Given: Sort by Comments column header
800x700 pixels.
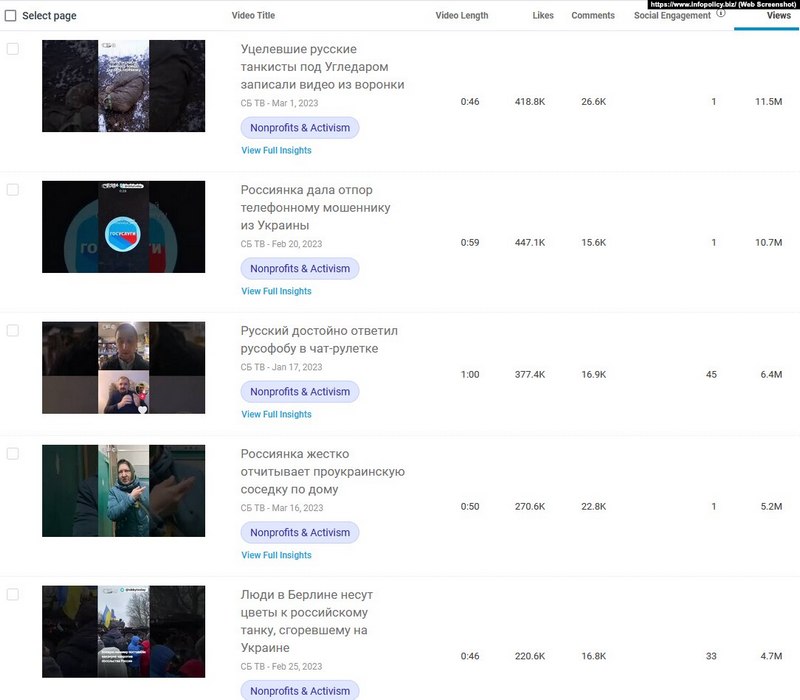Looking at the screenshot, I should point(593,16).
